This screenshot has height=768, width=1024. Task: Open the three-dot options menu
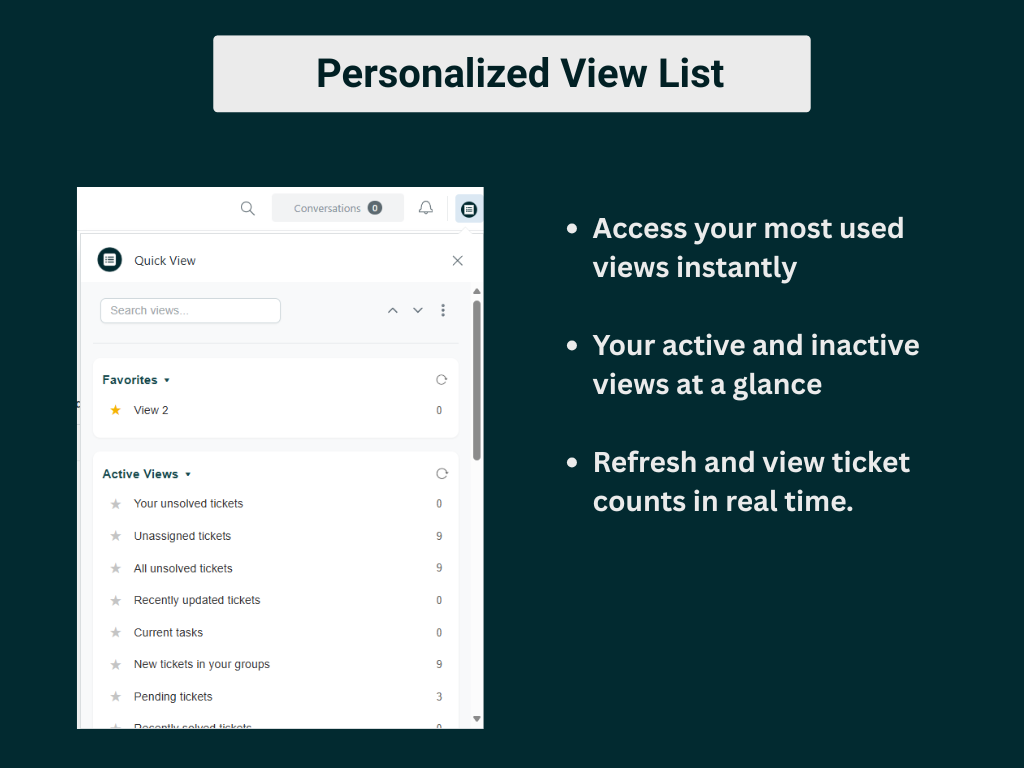click(443, 310)
